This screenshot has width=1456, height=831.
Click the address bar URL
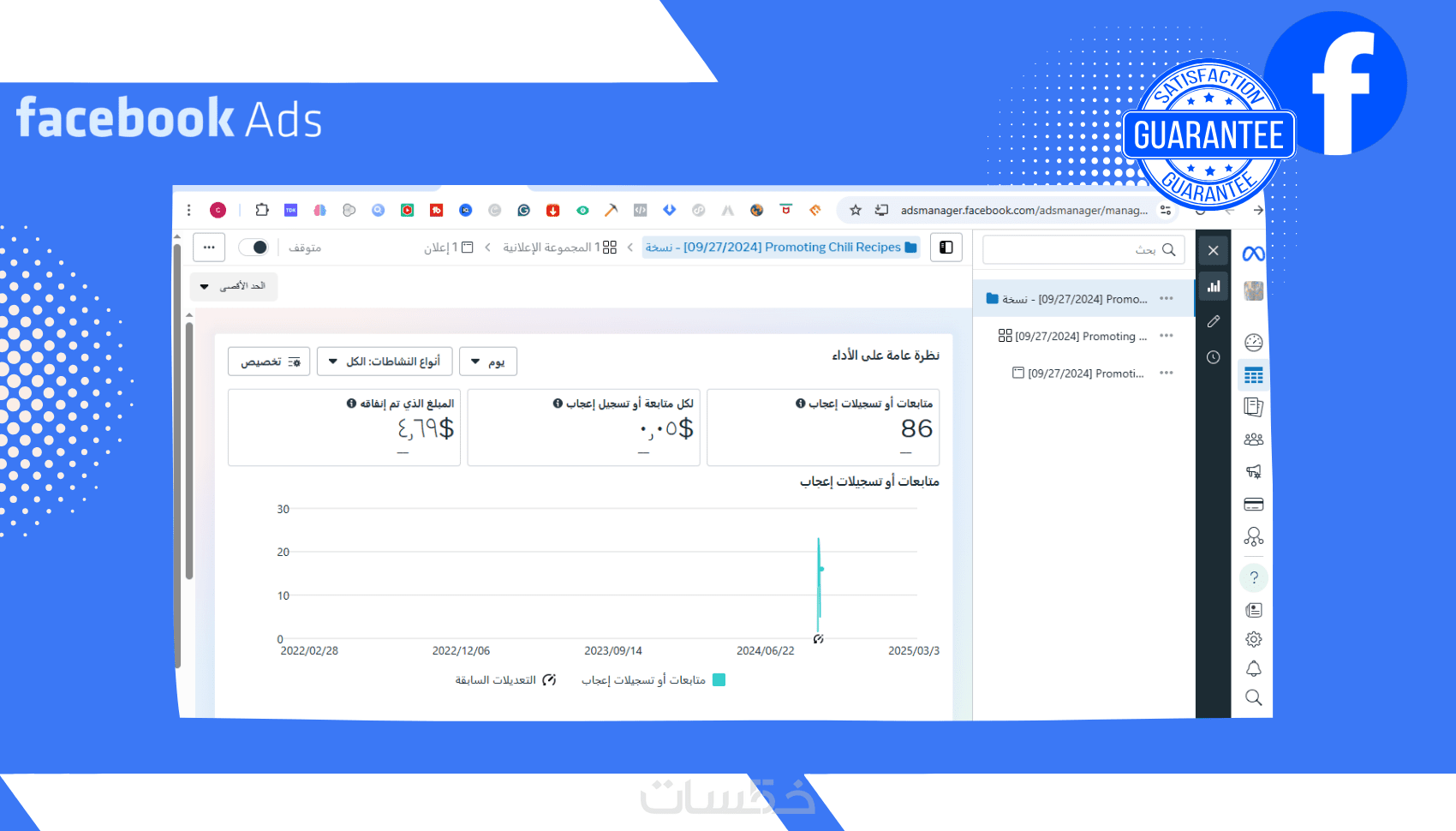pyautogui.click(x=1024, y=210)
